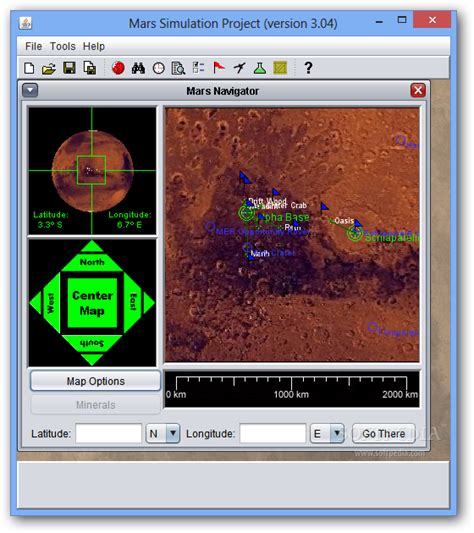Maximize the Mars Simulation Project window
This screenshot has height=533, width=474.
(402, 20)
